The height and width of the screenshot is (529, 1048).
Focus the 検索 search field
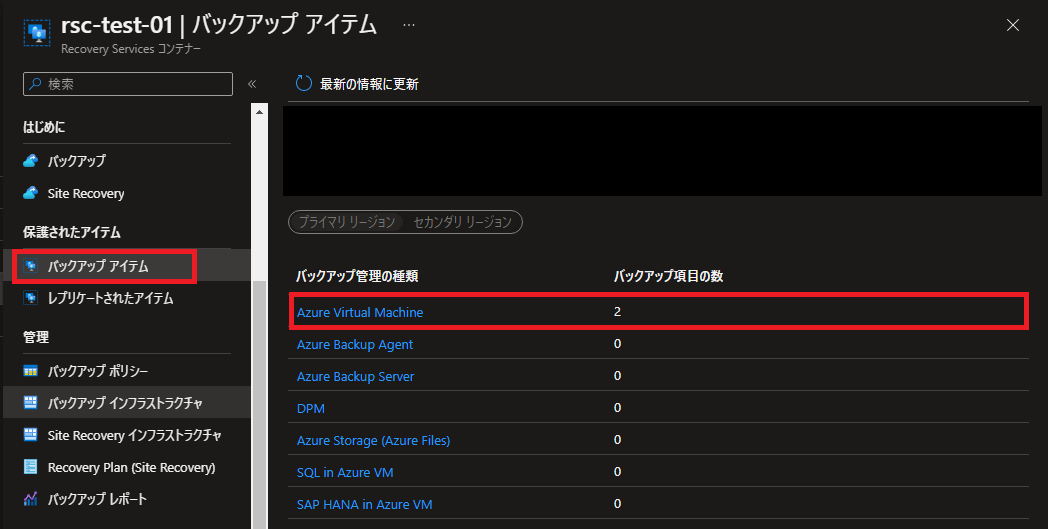(128, 84)
